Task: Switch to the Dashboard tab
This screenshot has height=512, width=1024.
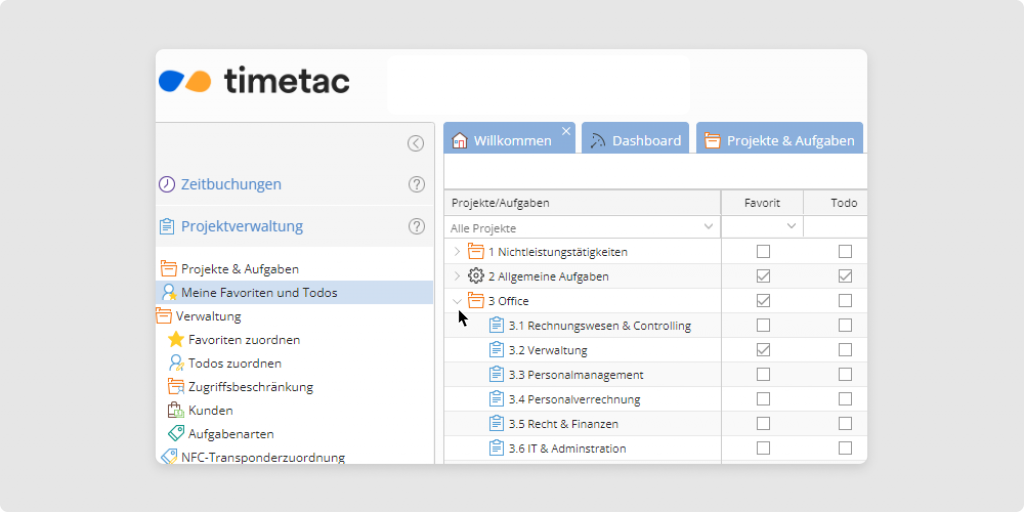Action: 635,141
